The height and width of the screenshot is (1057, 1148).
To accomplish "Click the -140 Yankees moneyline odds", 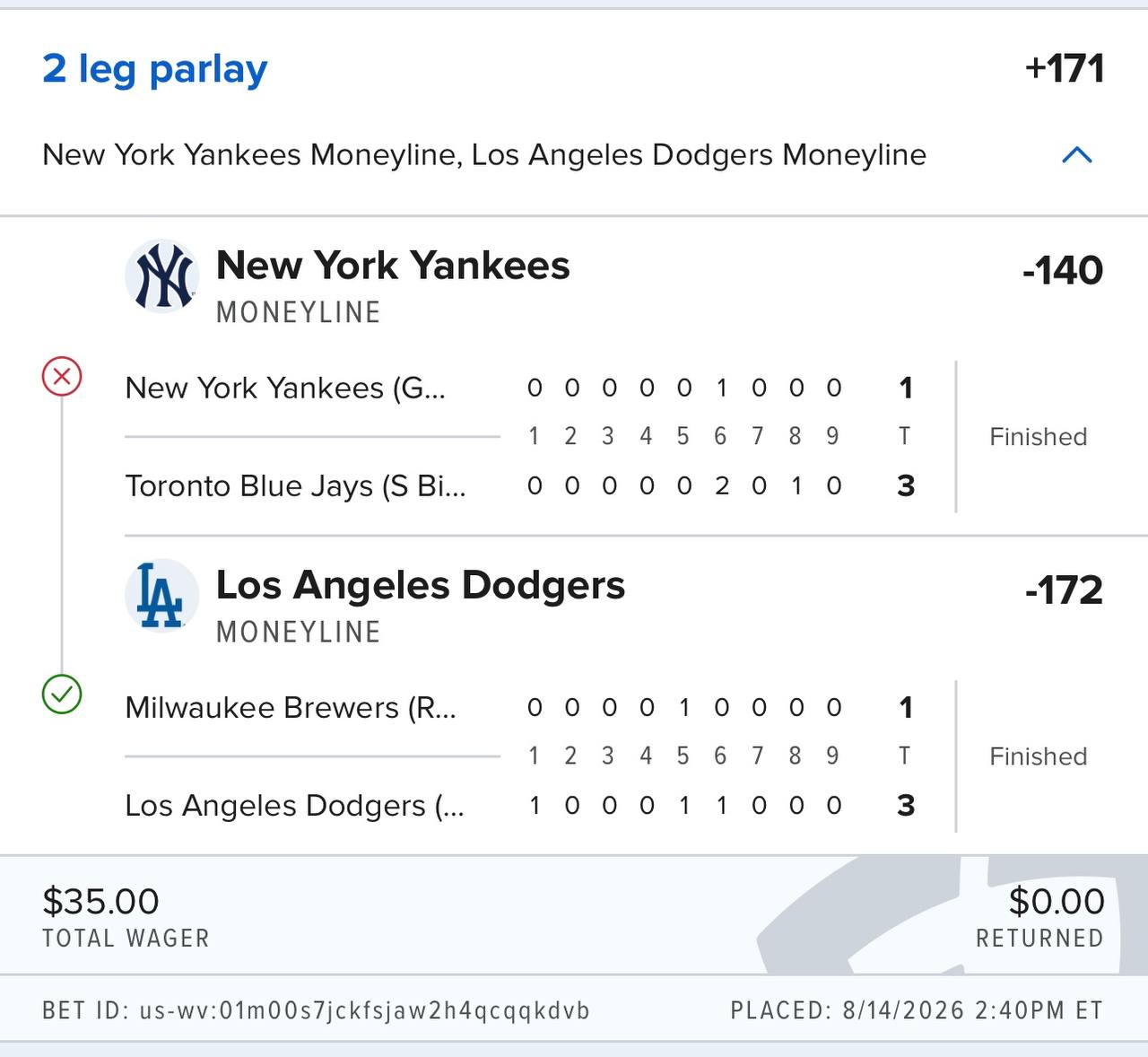I will pos(1063,270).
